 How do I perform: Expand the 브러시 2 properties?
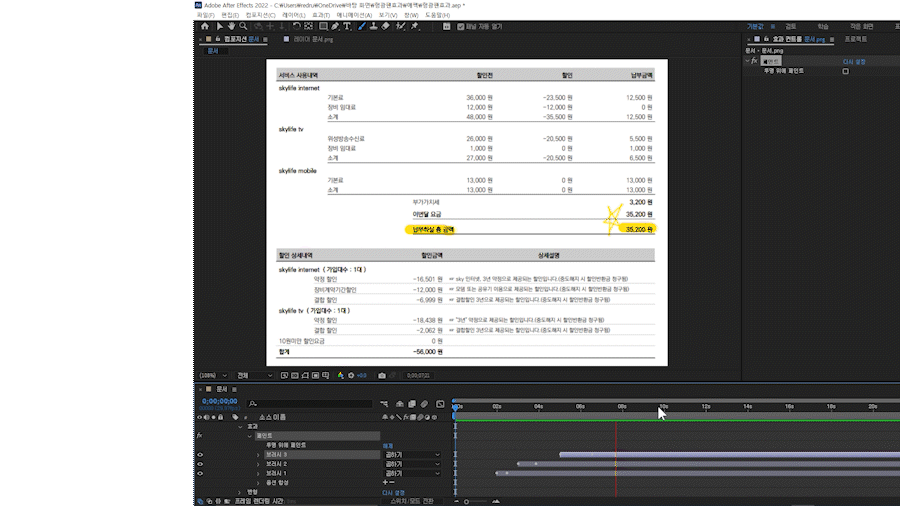tap(258, 464)
